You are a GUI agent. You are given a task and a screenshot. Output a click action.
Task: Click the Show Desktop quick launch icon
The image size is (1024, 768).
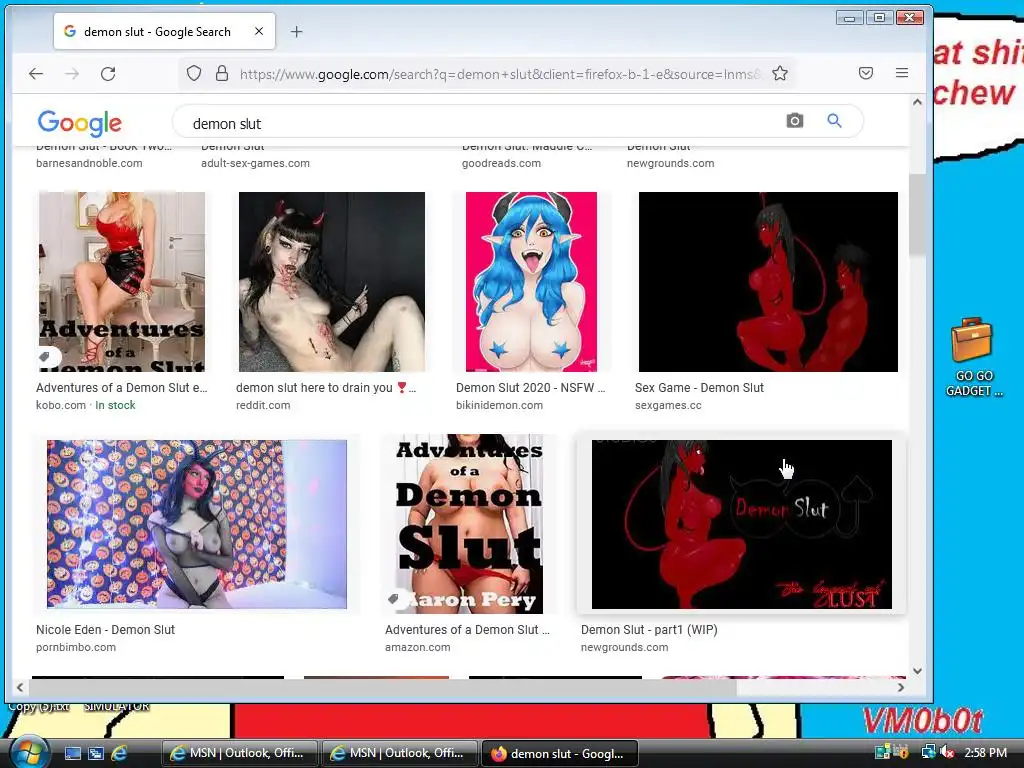72,754
